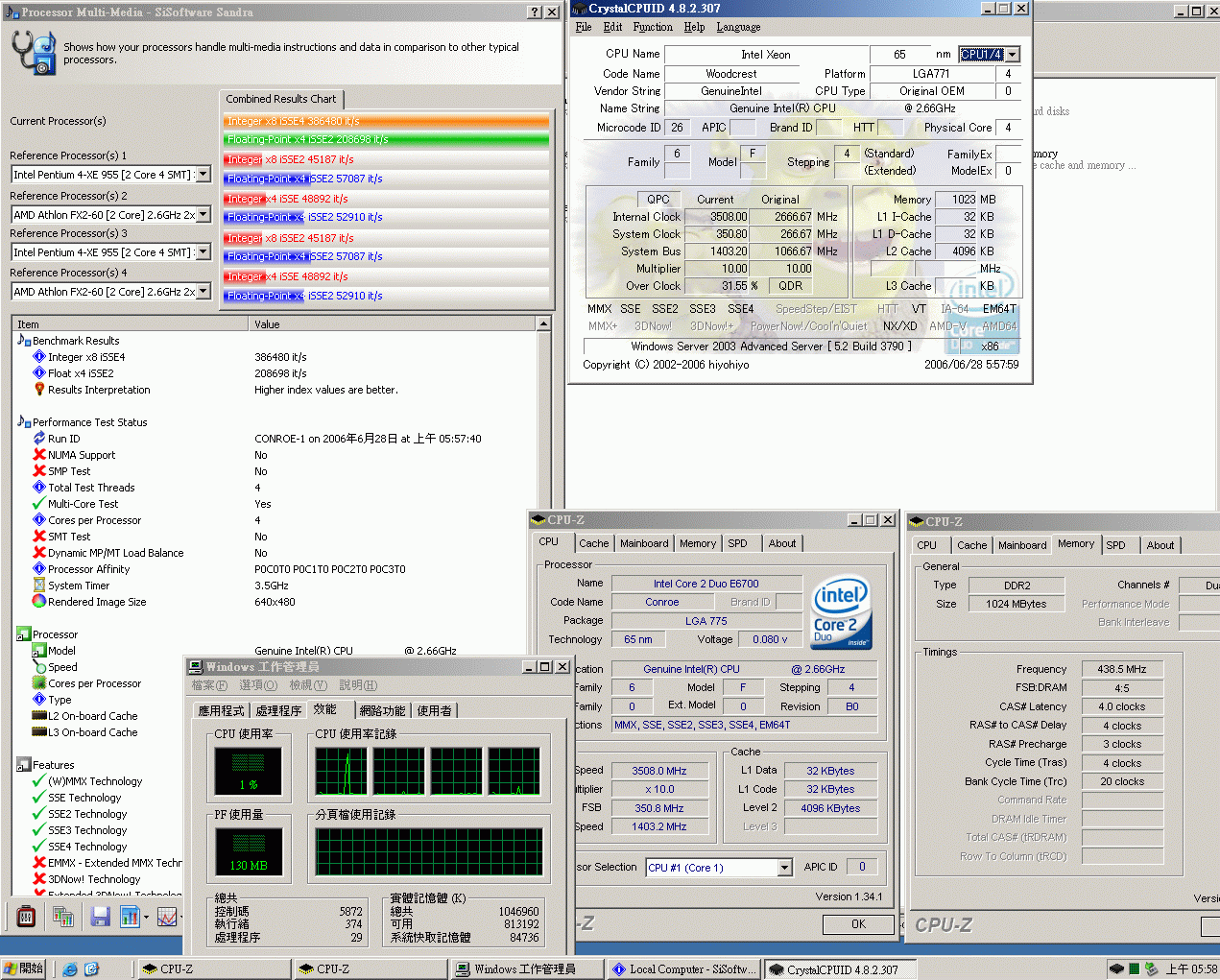Screen dimensions: 1220x980
Task: Click the green CPU meter tray icon
Action: click(1134, 969)
